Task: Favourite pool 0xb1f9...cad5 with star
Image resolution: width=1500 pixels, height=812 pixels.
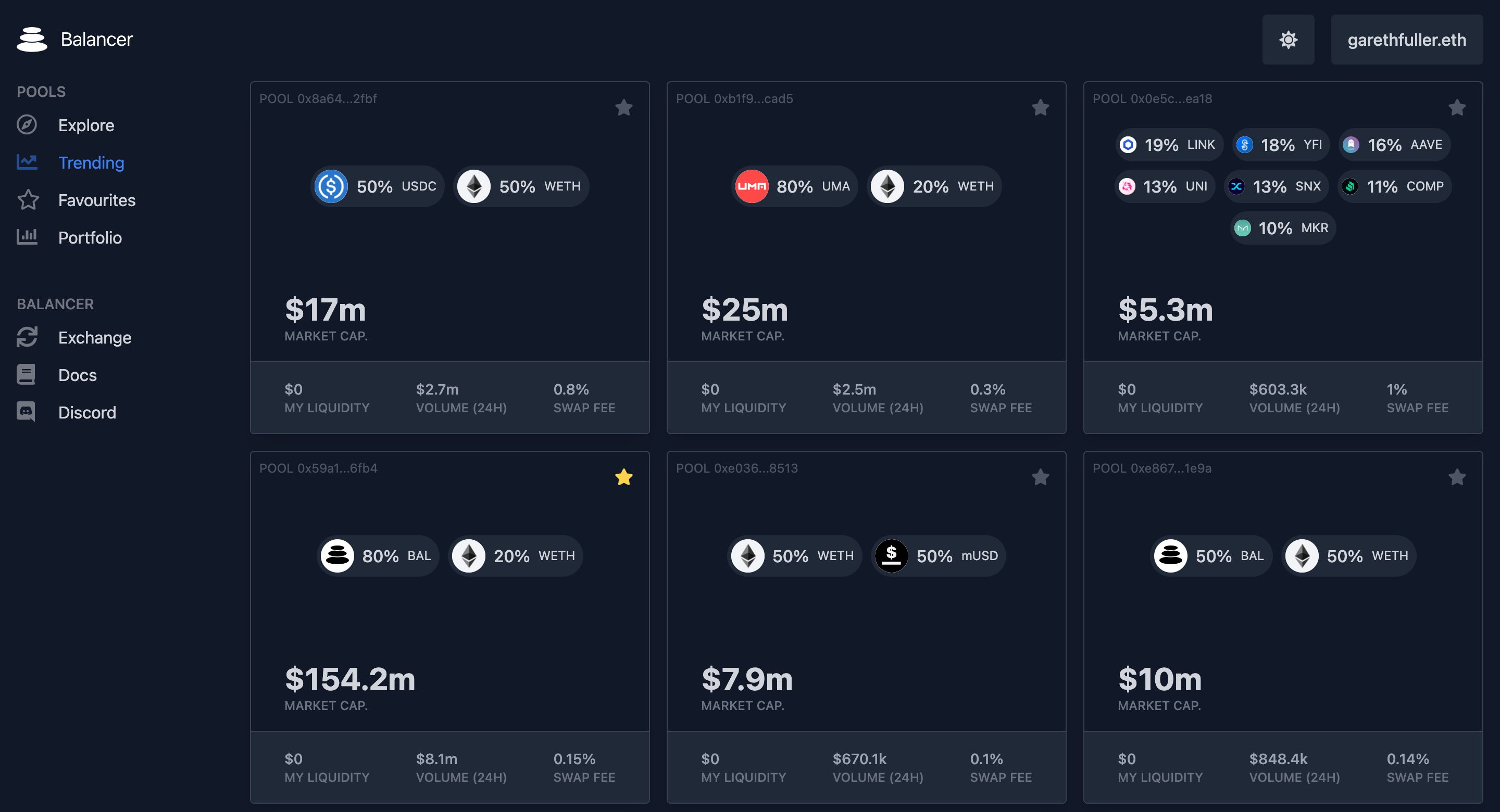Action: click(1040, 108)
